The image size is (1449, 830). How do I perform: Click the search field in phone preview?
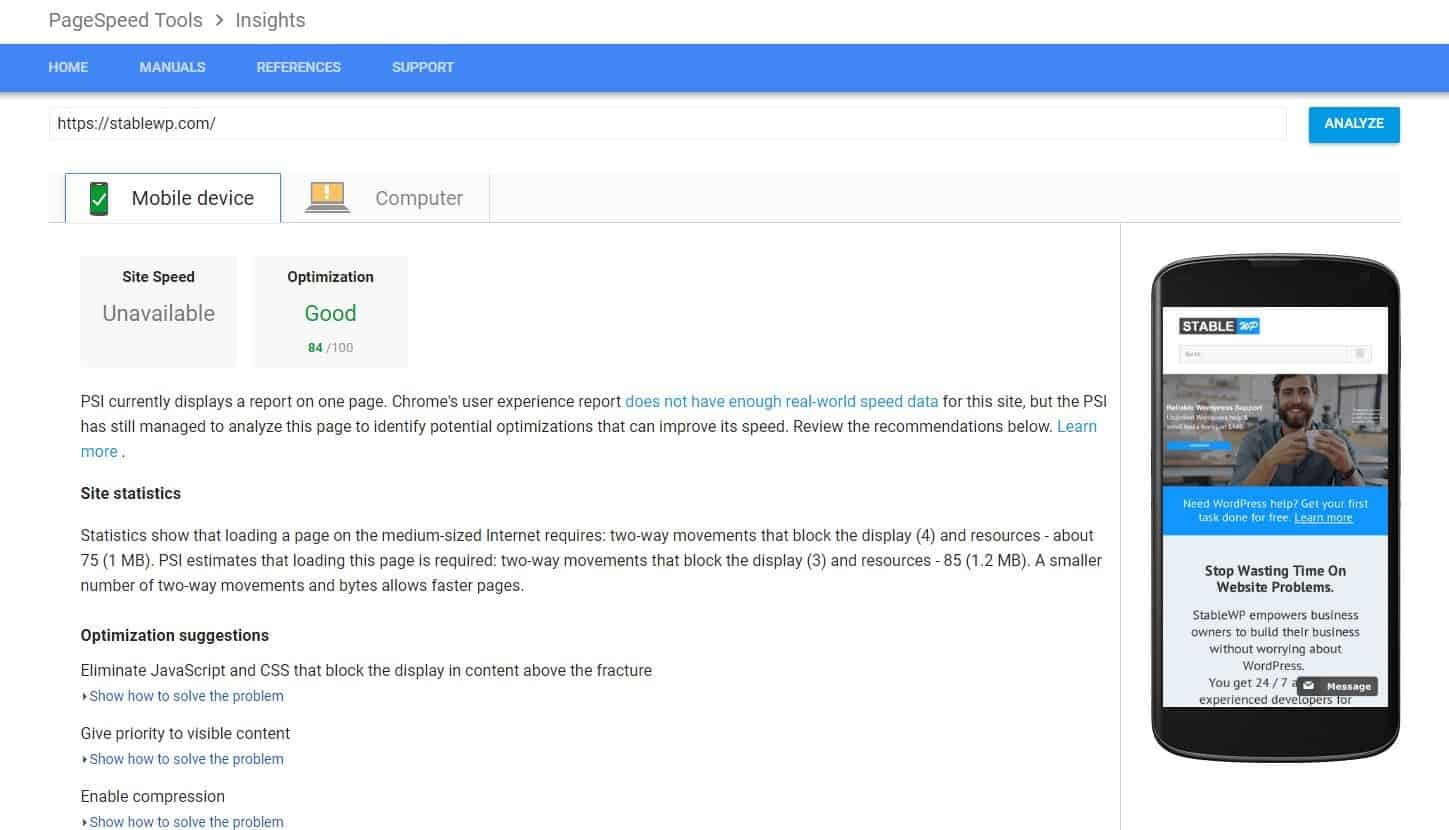click(1264, 353)
